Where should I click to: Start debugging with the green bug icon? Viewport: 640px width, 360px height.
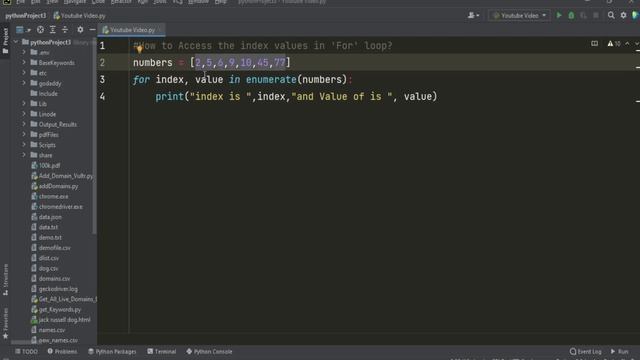[x=571, y=16]
